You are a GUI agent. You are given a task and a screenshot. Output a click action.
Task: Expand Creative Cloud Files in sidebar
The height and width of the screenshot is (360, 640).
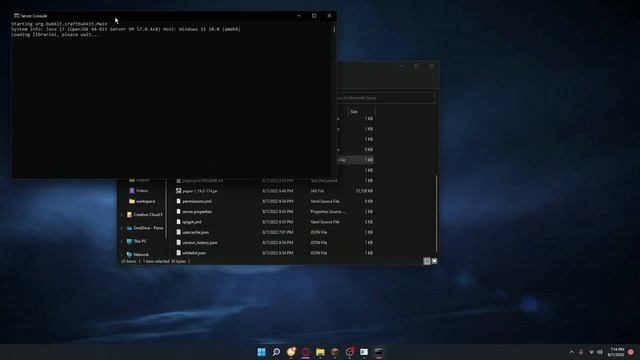point(122,215)
